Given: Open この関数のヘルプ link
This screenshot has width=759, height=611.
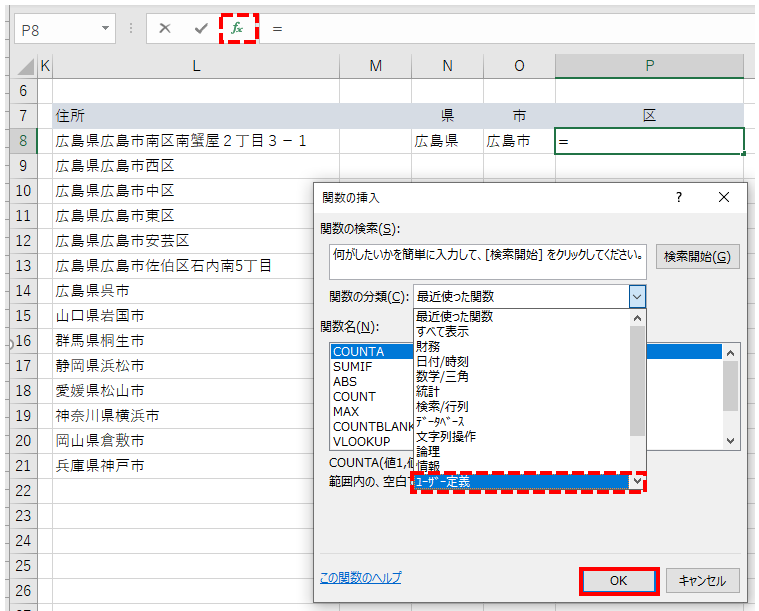Looking at the screenshot, I should point(360,578).
